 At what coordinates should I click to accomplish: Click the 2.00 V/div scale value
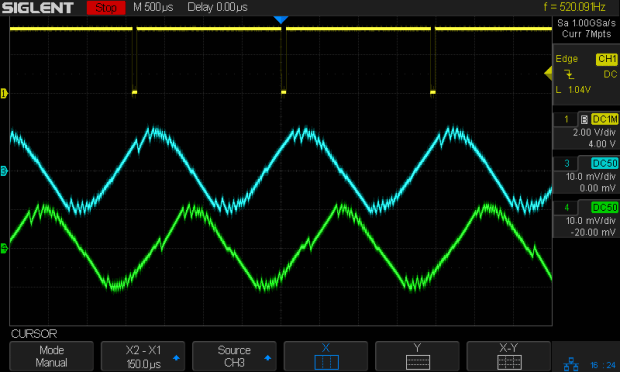point(594,132)
